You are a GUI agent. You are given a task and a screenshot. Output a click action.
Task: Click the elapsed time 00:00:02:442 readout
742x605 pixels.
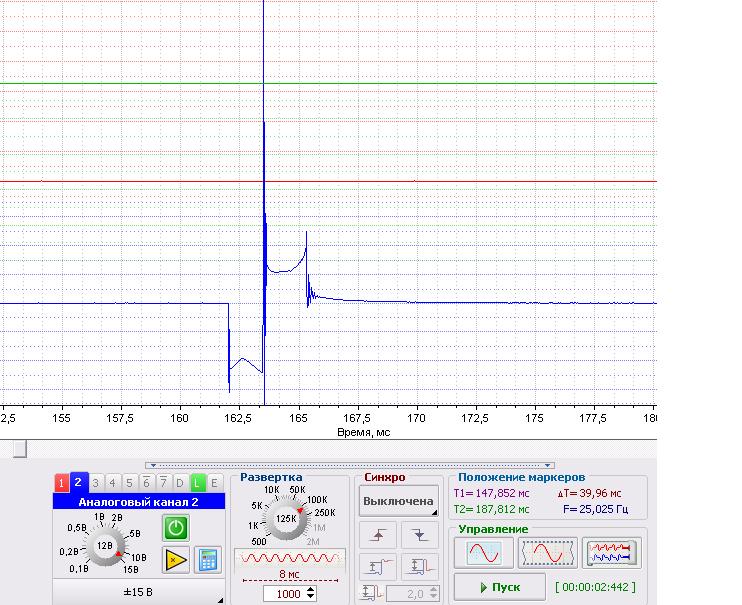pos(595,587)
